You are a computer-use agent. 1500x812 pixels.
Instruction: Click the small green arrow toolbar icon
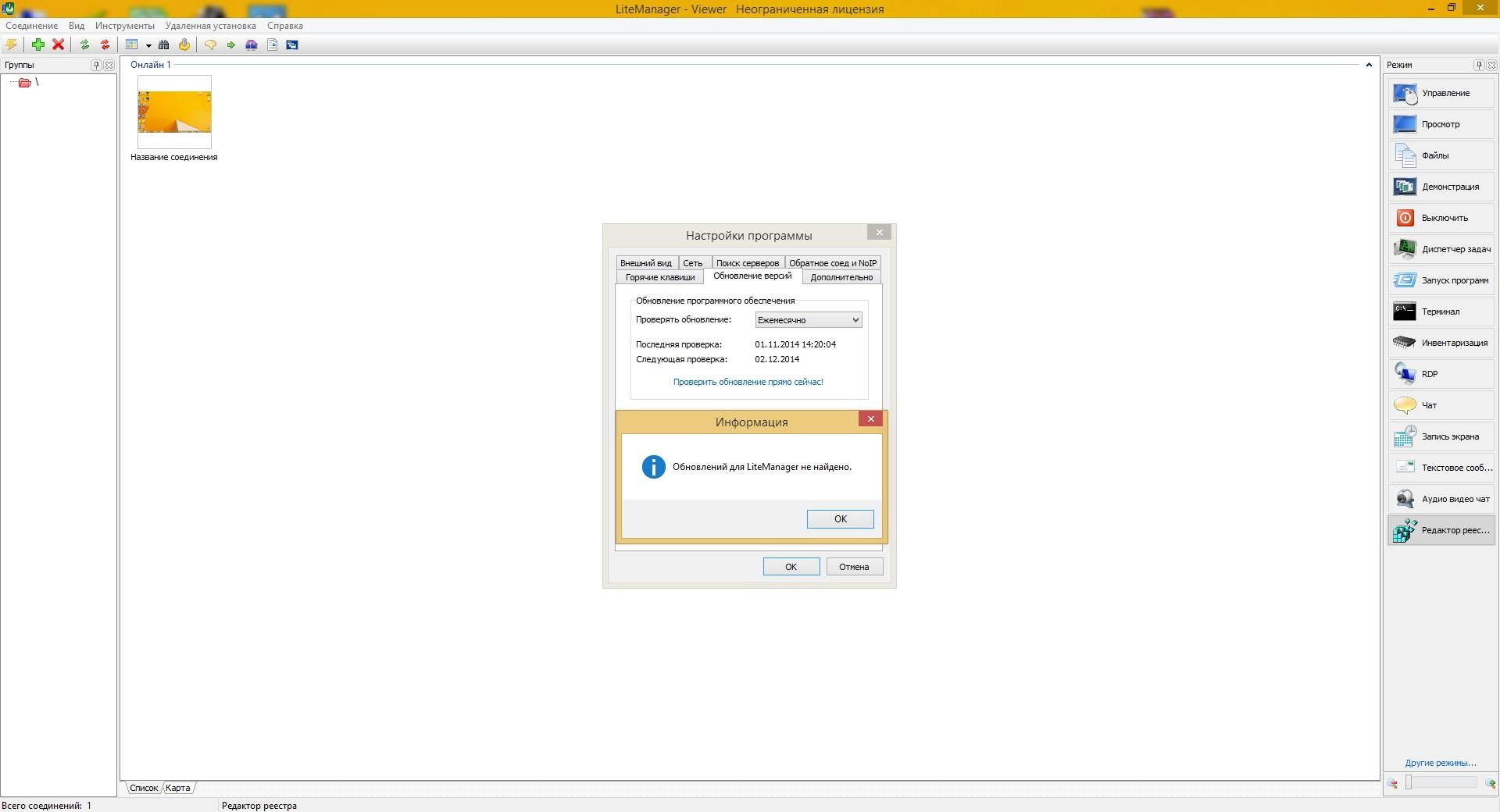tap(231, 45)
